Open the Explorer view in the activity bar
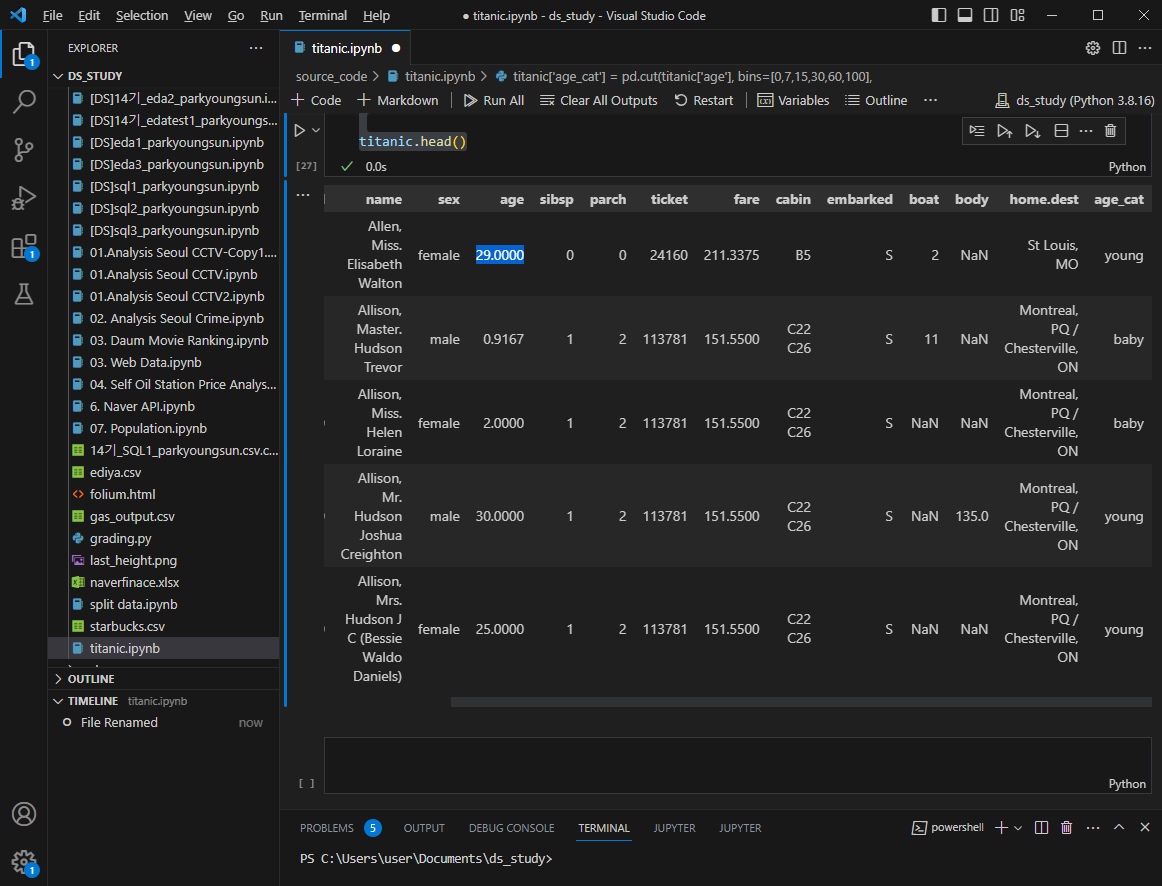The image size is (1162, 886). pos(24,55)
